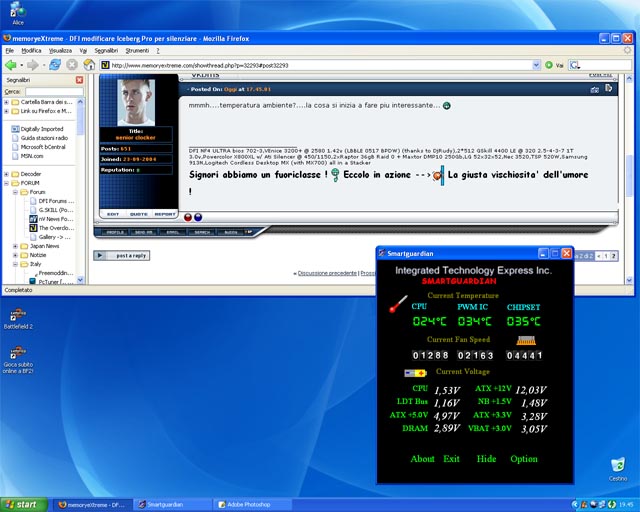Viewport: 640px width, 512px height.
Task: Go to page 2 of the thread
Action: 613,256
